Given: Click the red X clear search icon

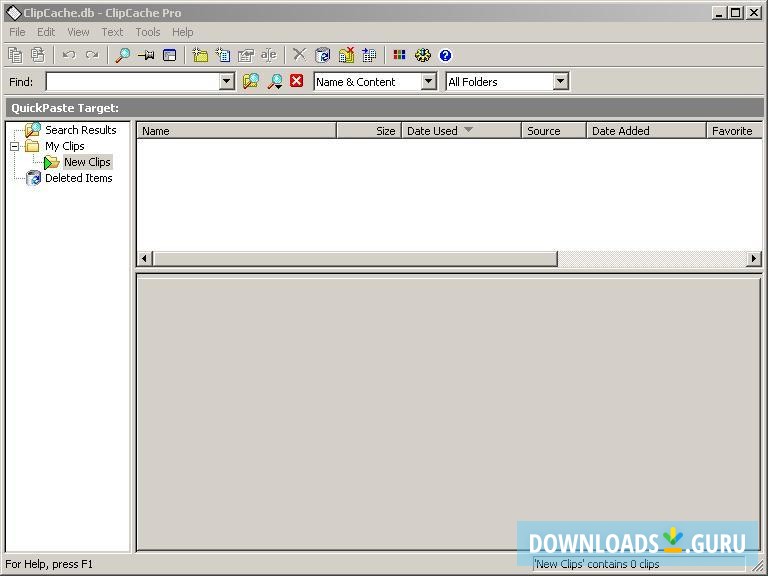Looking at the screenshot, I should coord(296,80).
